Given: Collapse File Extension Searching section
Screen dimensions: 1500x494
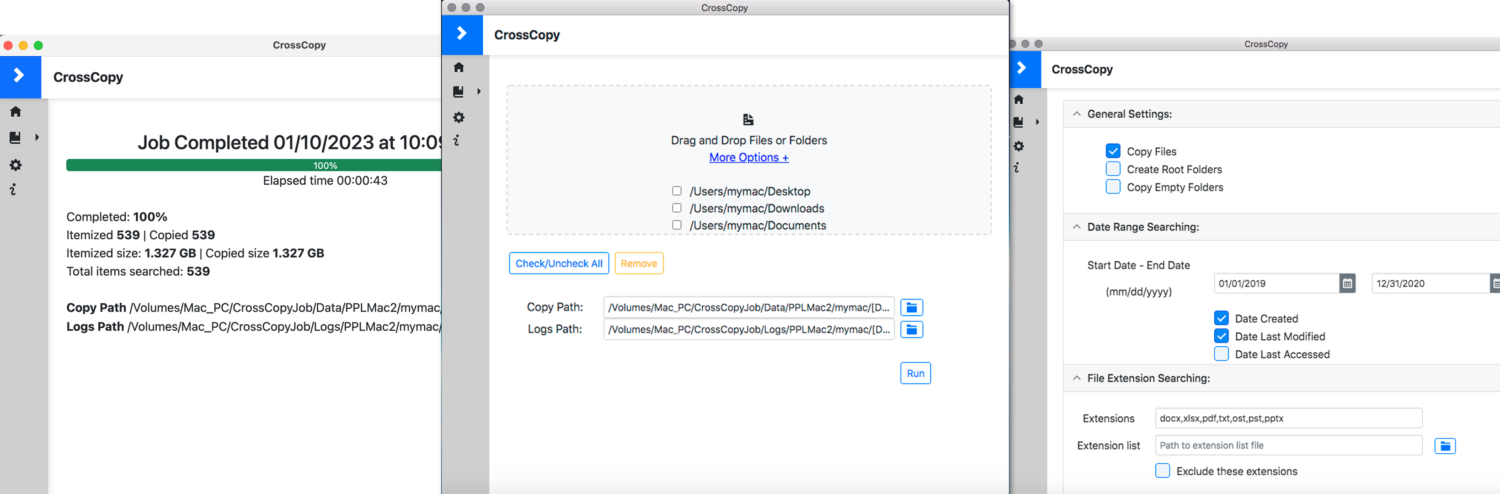Looking at the screenshot, I should [x=1077, y=378].
